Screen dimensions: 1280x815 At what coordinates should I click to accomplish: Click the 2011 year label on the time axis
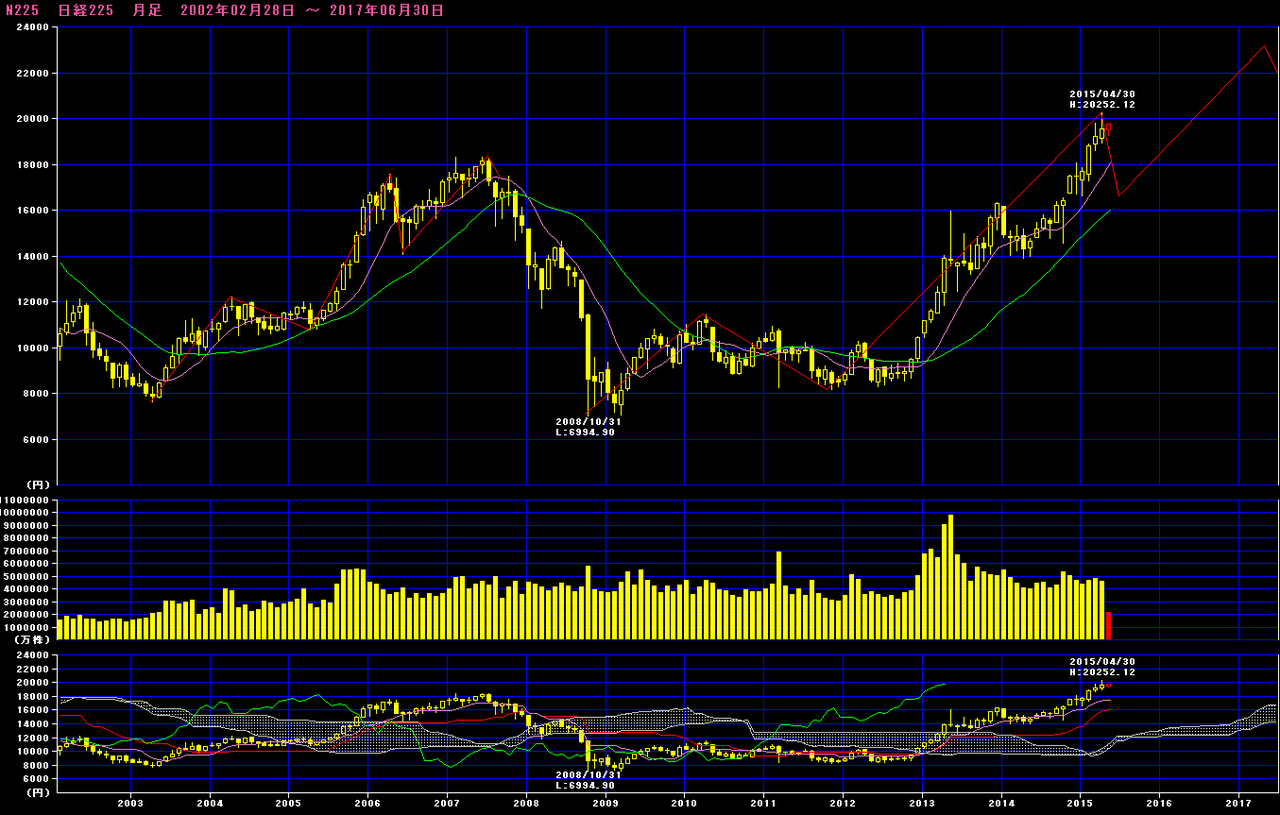click(763, 803)
